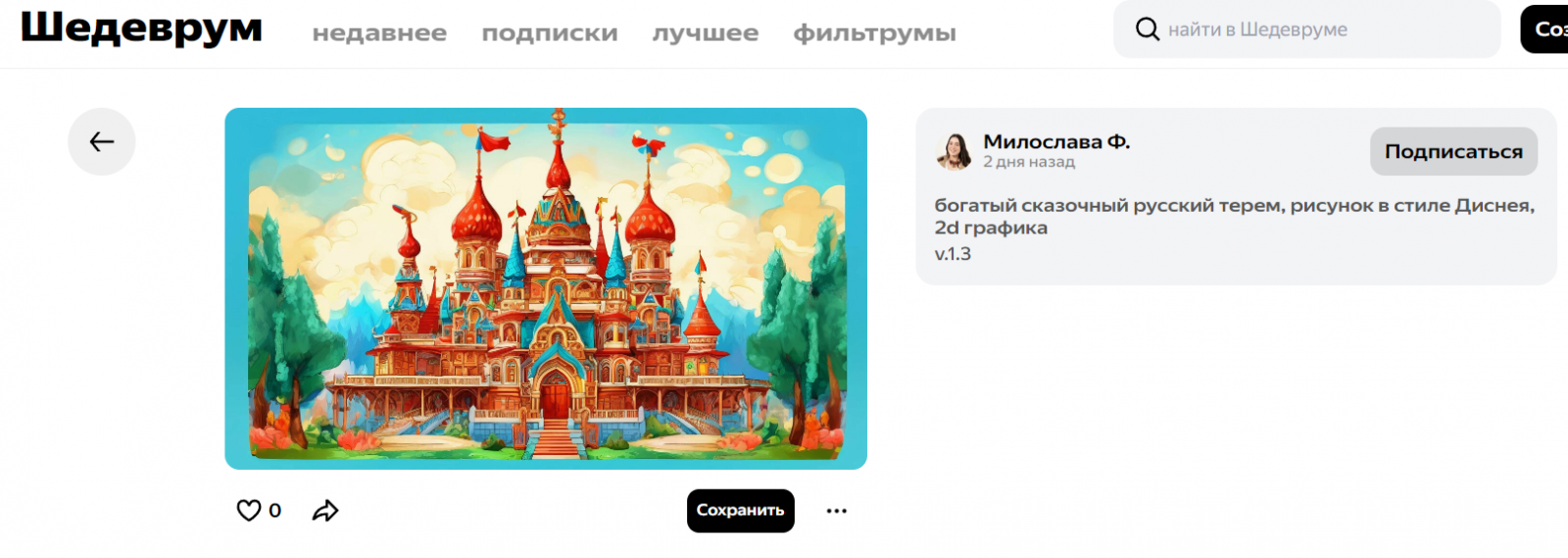Click the like counter number

275,511
